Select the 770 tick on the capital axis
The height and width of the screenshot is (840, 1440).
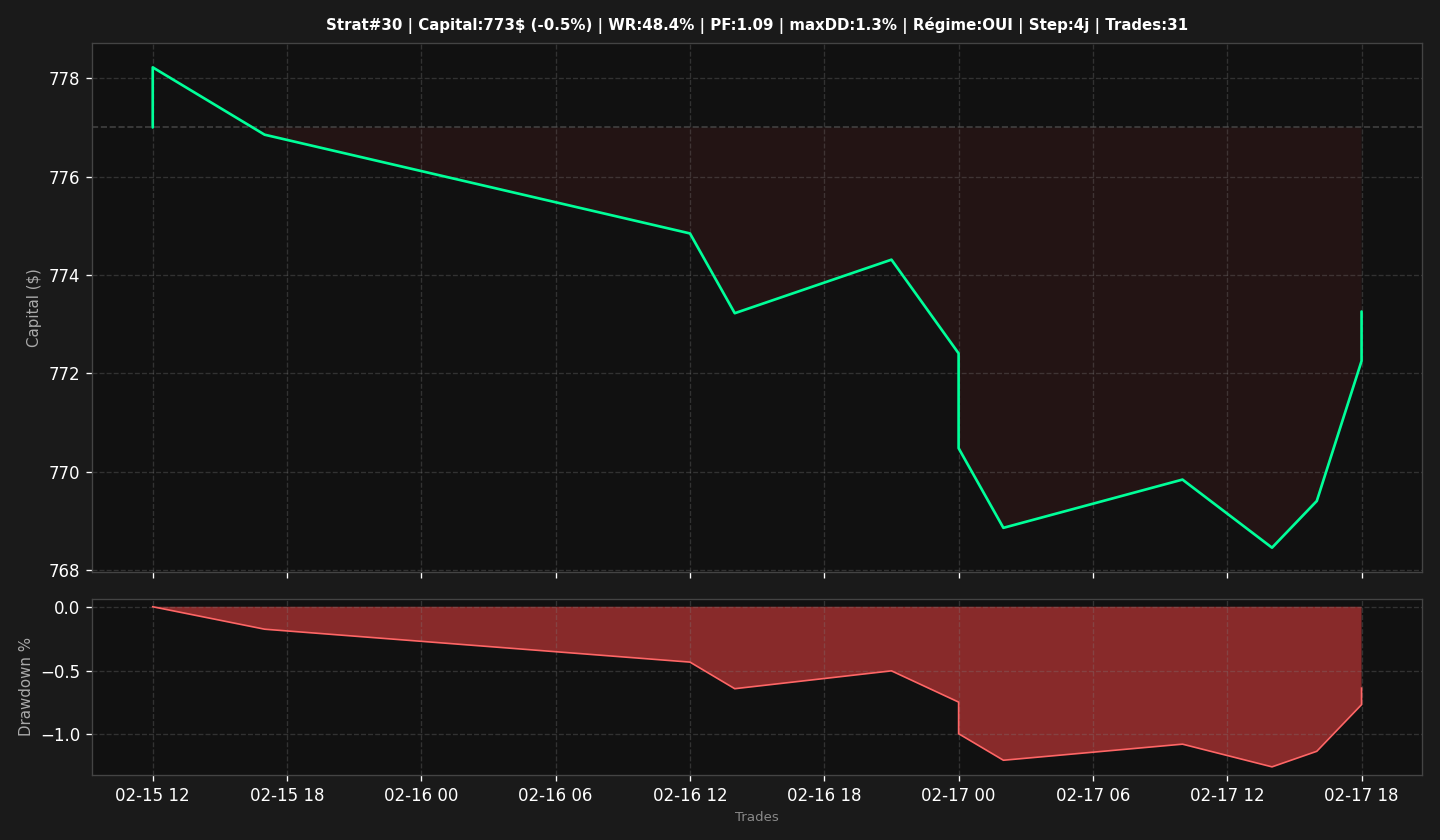click(x=63, y=473)
